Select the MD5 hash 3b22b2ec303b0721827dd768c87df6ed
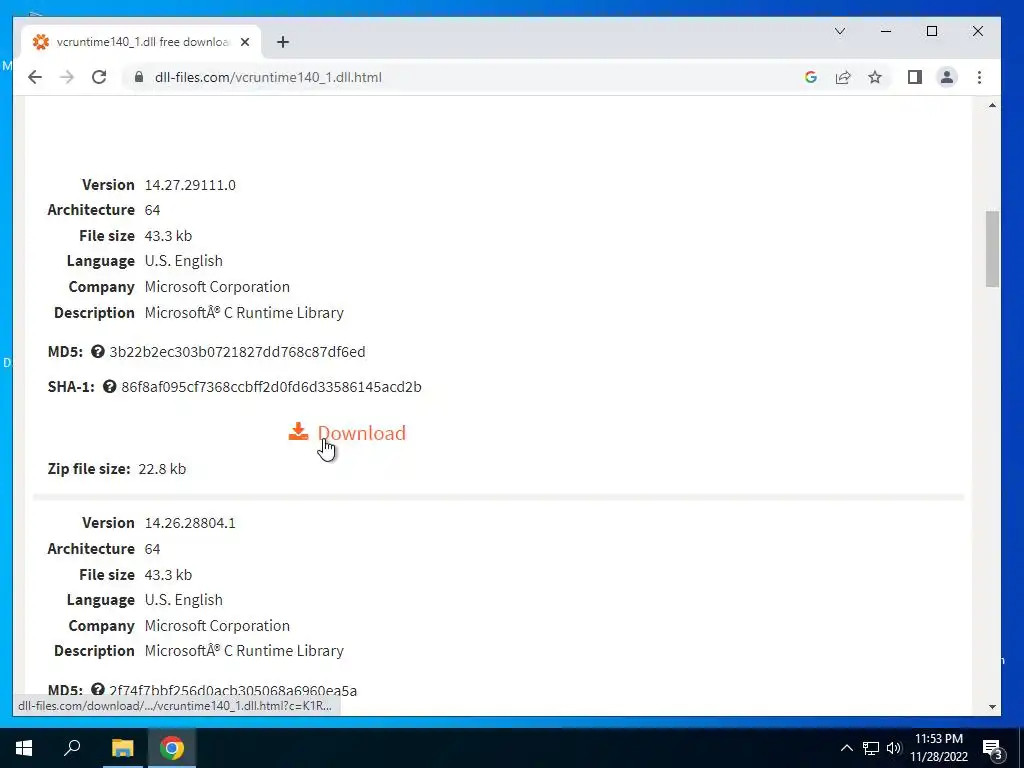Image resolution: width=1024 pixels, height=768 pixels. (x=238, y=351)
